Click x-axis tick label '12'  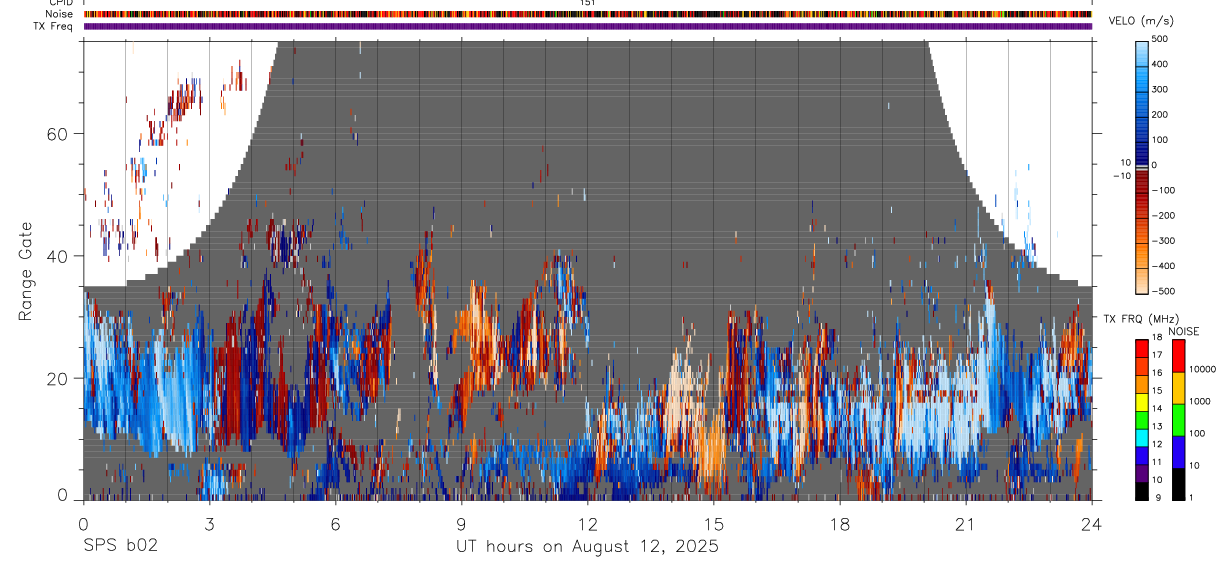click(587, 523)
